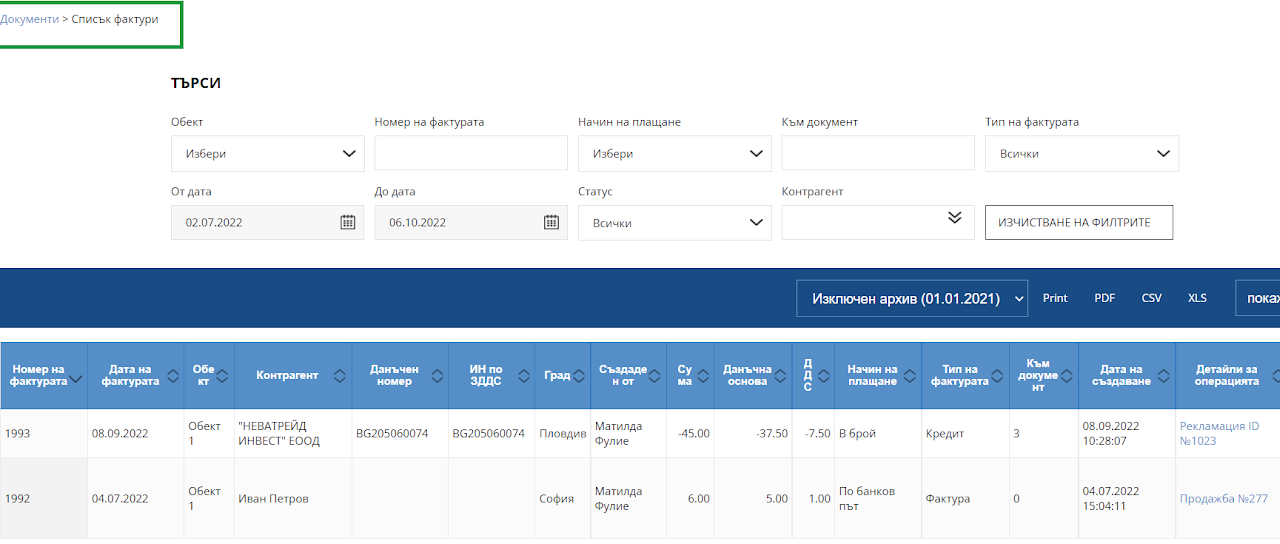Click Иван Петров contractor cell

coord(293,498)
